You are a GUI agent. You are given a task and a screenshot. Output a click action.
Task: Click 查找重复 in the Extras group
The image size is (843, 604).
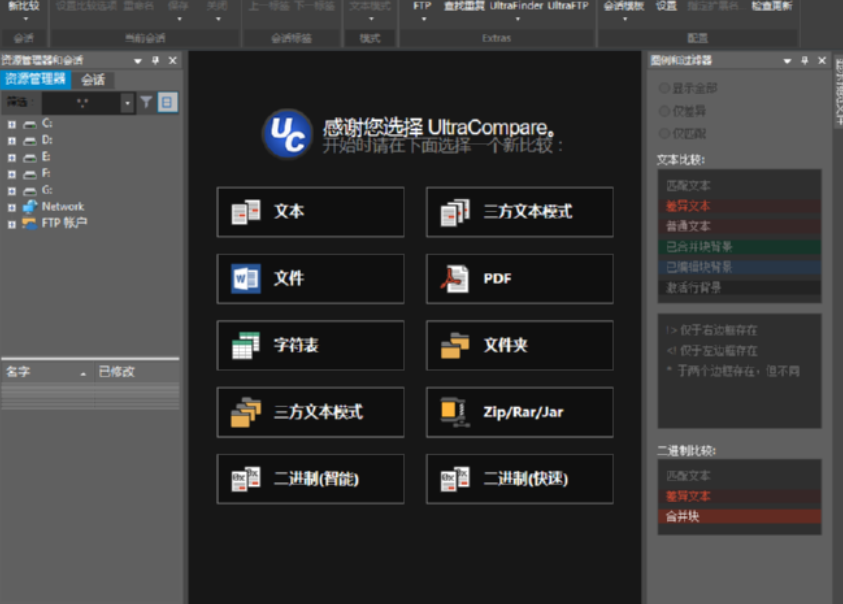[x=464, y=6]
